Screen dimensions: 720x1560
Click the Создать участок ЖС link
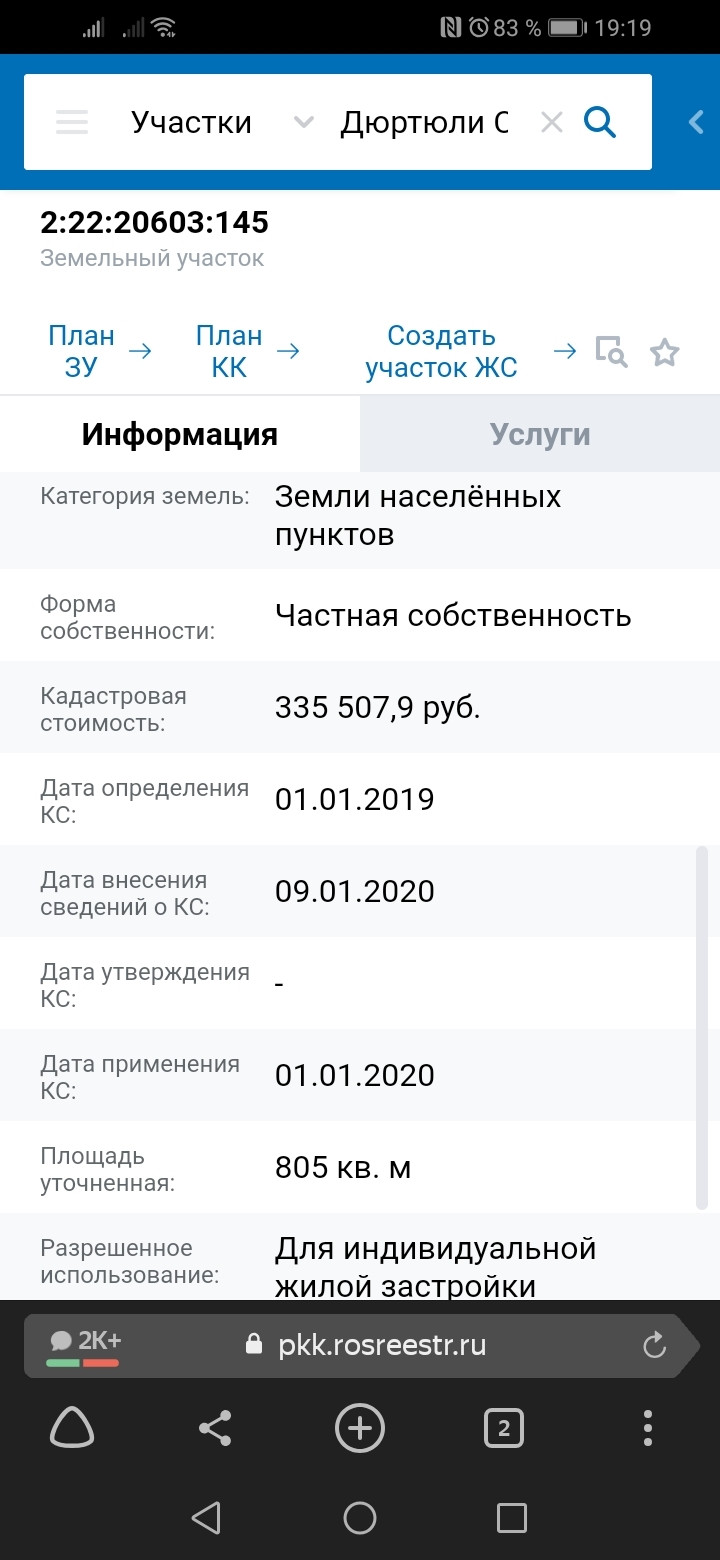click(441, 351)
